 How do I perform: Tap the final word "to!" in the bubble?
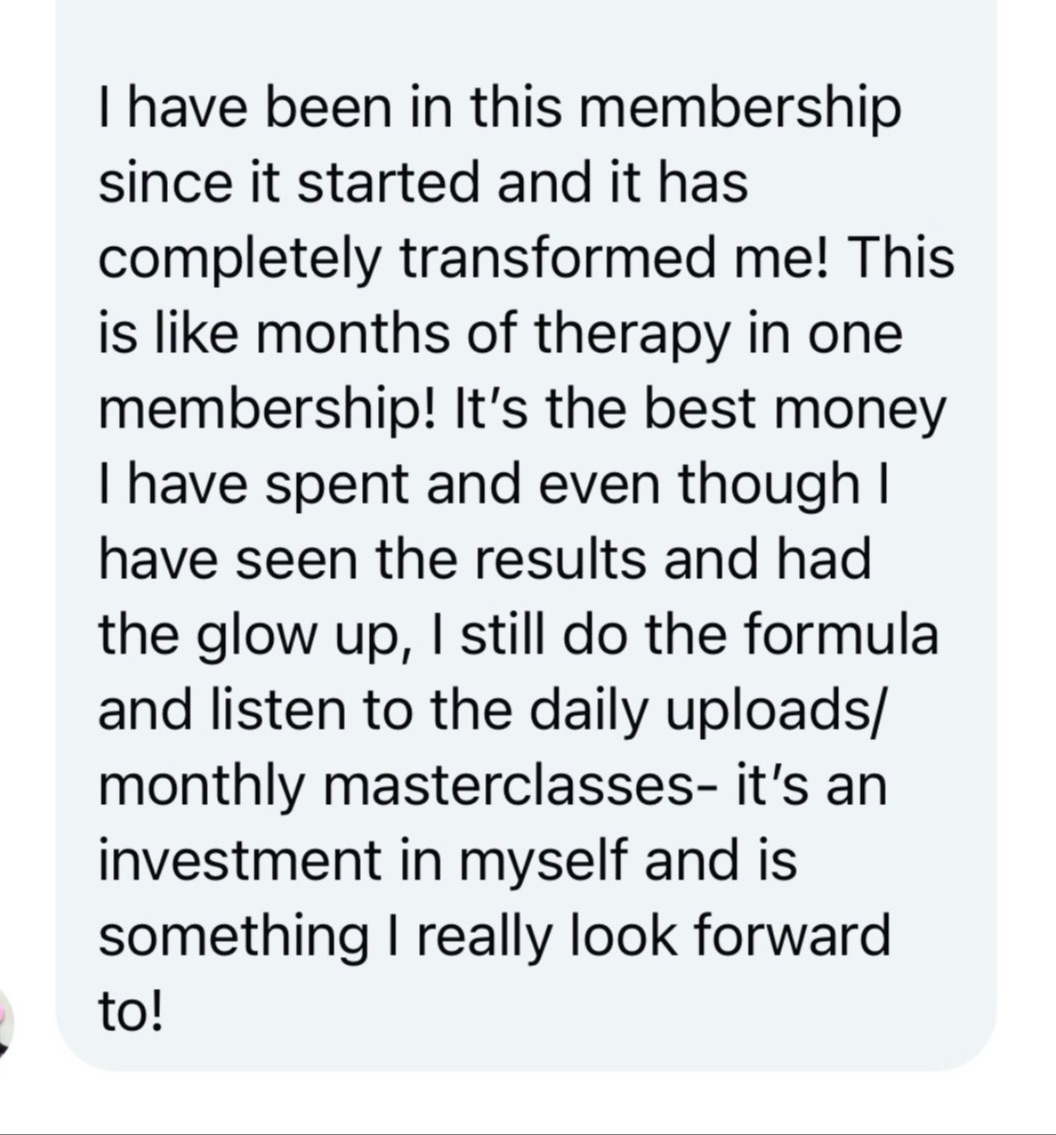click(x=132, y=1012)
